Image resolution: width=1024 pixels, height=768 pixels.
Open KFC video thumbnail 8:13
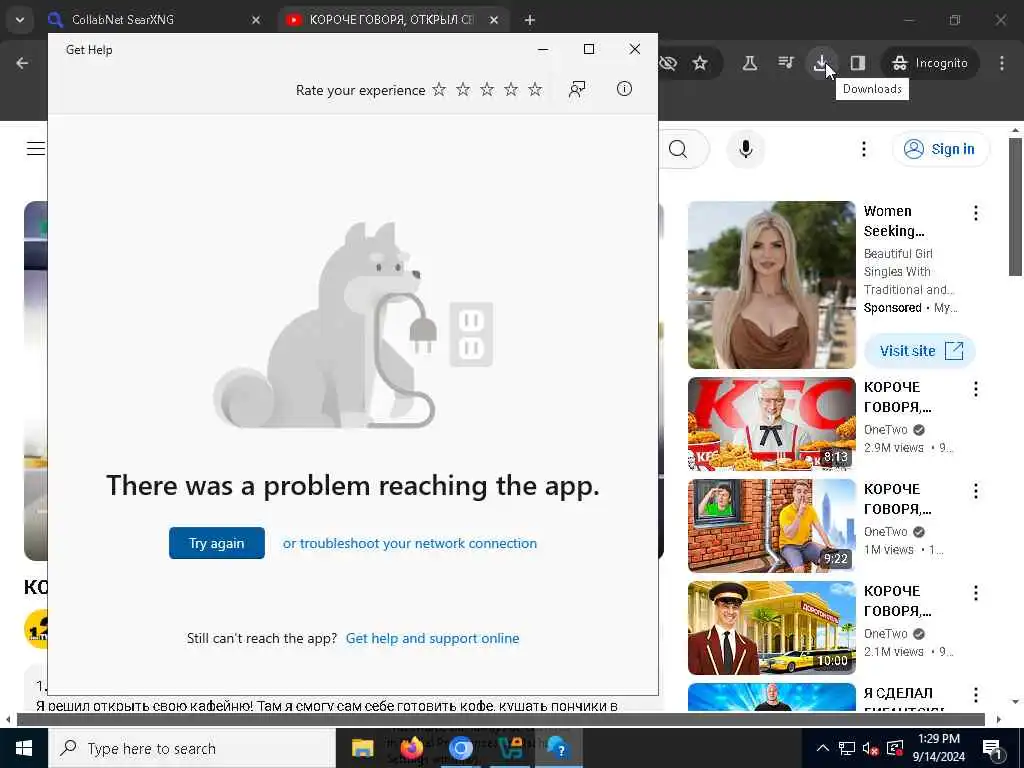[771, 424]
